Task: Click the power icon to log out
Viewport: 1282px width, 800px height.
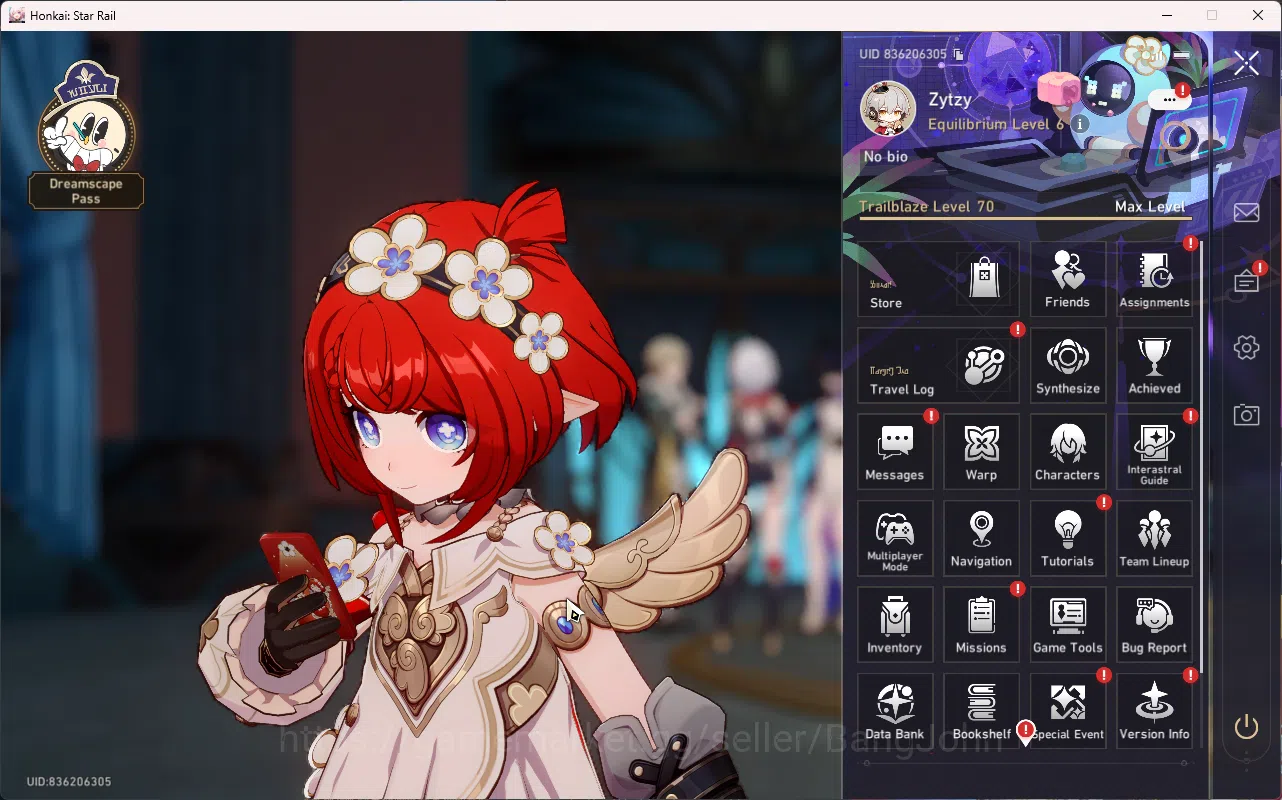Action: (1246, 726)
